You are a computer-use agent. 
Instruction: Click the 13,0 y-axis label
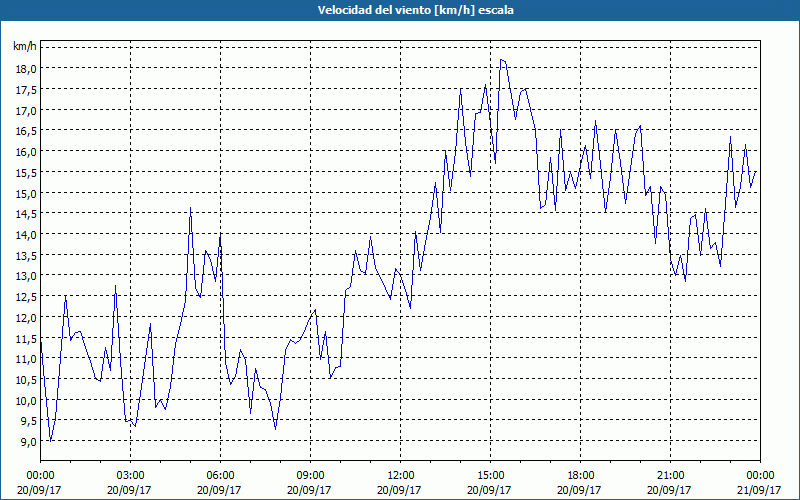[x=25, y=276]
